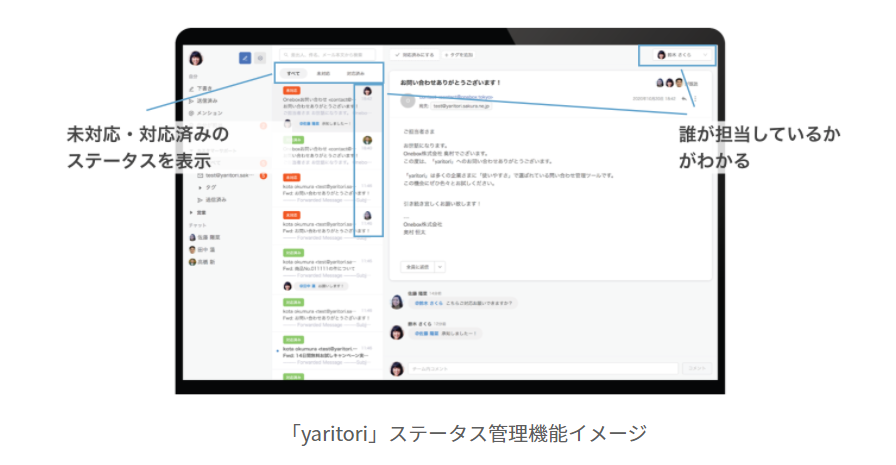This screenshot has height=465, width=896.
Task: Click the 全員に返信 button
Action: (417, 267)
